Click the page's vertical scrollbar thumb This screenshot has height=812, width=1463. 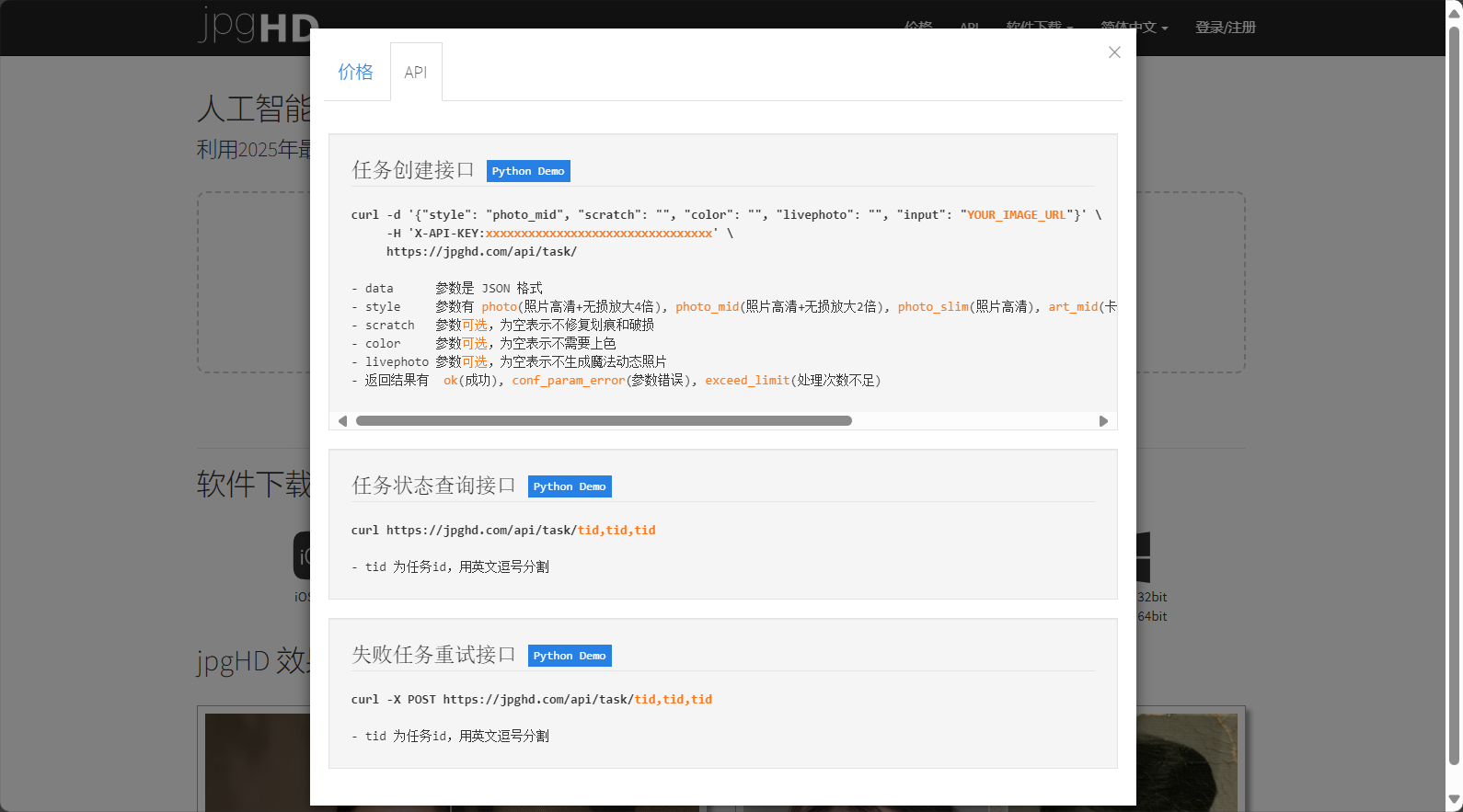point(1454,395)
